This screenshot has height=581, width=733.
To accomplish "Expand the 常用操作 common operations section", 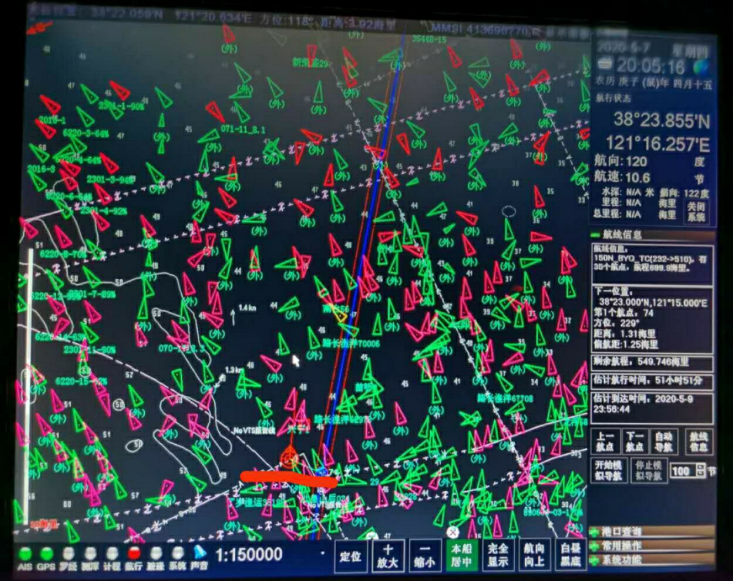I will (653, 545).
